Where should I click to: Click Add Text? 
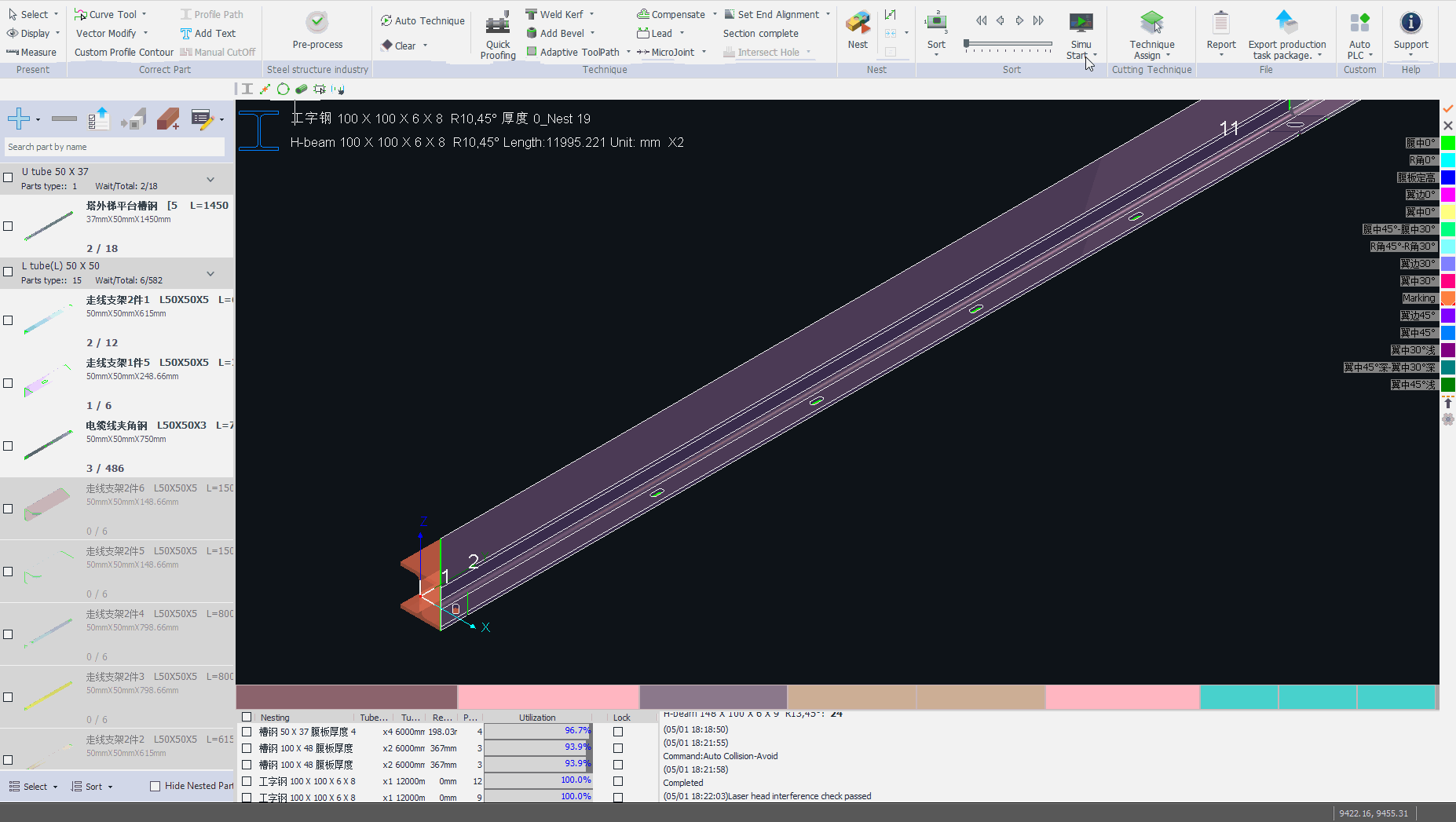click(x=208, y=33)
